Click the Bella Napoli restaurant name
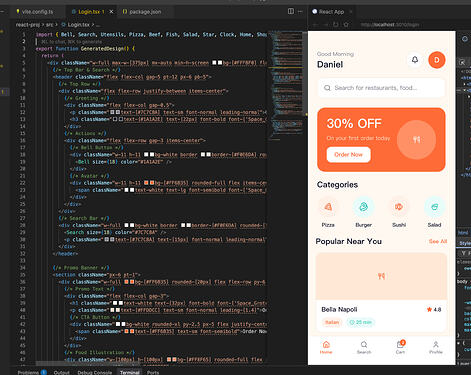The image size is (471, 375). (339, 309)
